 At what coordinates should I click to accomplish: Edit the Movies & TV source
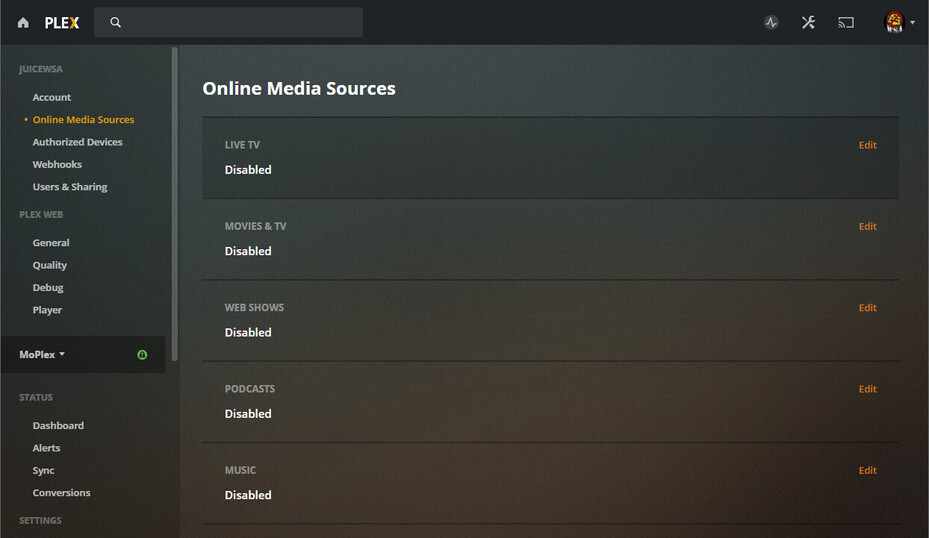[867, 226]
